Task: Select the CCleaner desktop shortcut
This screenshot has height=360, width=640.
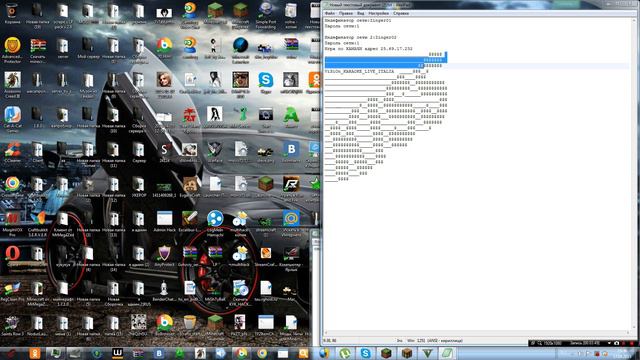Action: (12, 153)
